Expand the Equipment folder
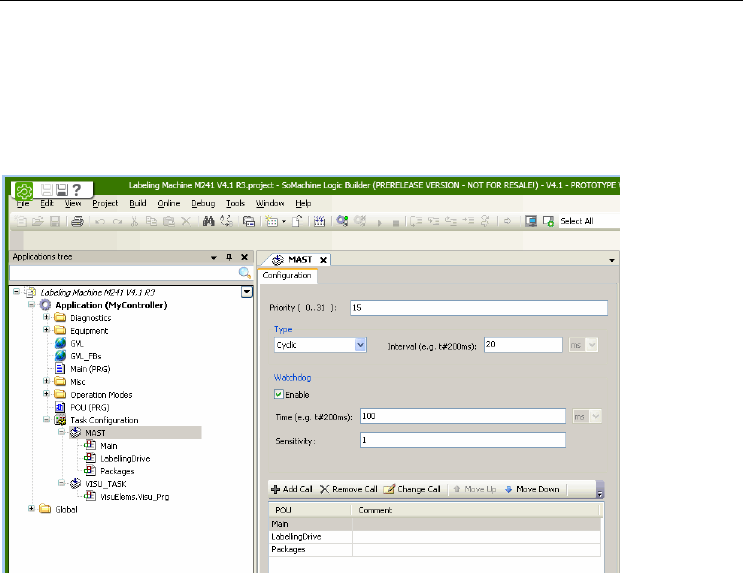 46,330
